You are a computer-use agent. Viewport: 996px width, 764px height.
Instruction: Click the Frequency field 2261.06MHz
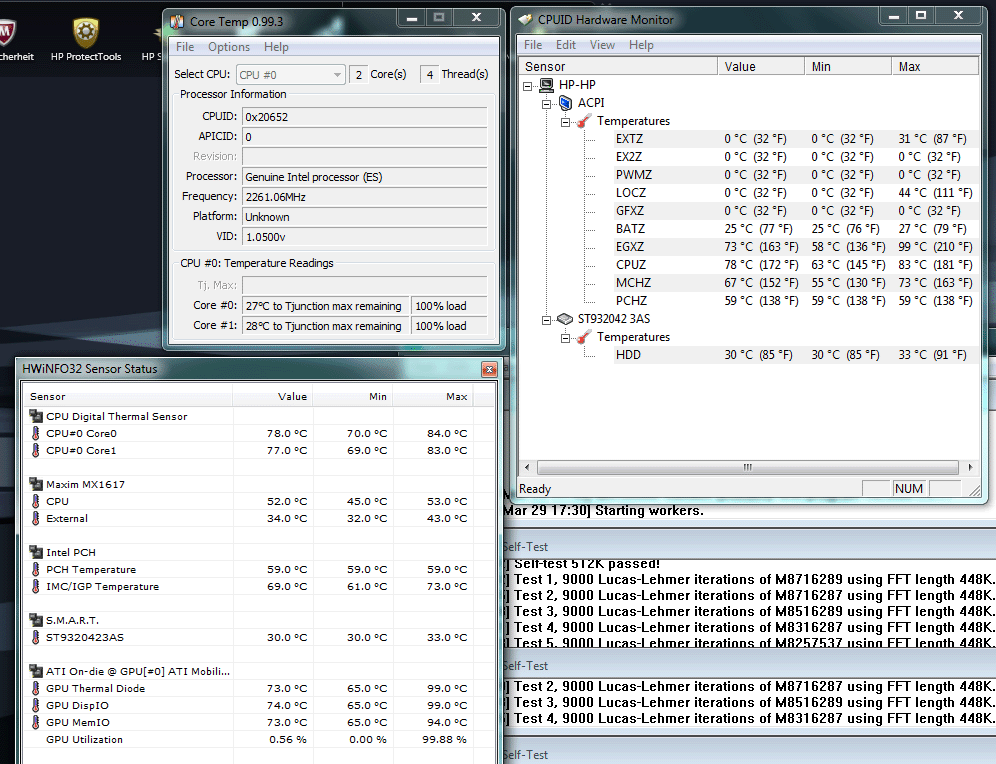pos(365,197)
